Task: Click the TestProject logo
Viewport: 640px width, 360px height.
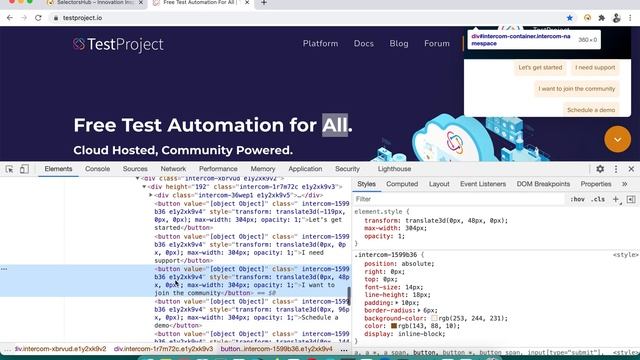Action: (118, 44)
